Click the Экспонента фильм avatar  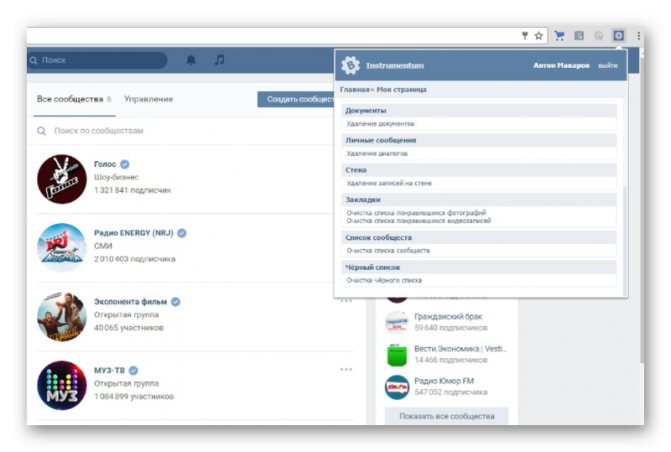pos(62,316)
